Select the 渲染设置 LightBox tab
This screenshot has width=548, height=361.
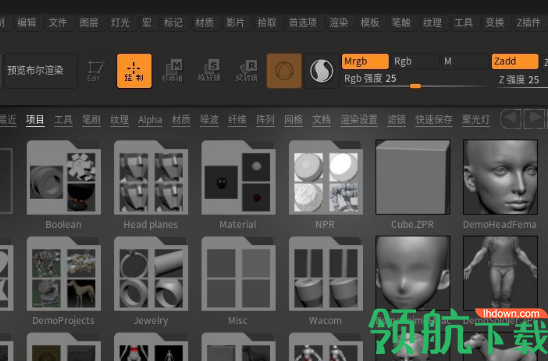pos(359,120)
